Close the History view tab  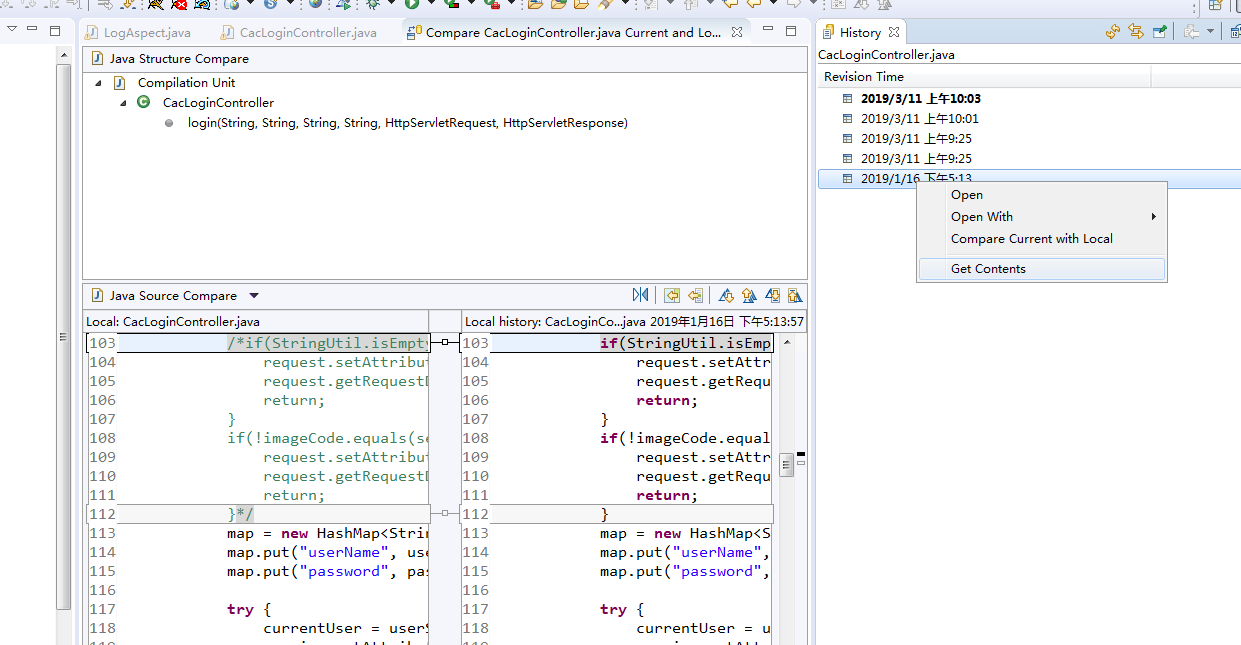(894, 32)
